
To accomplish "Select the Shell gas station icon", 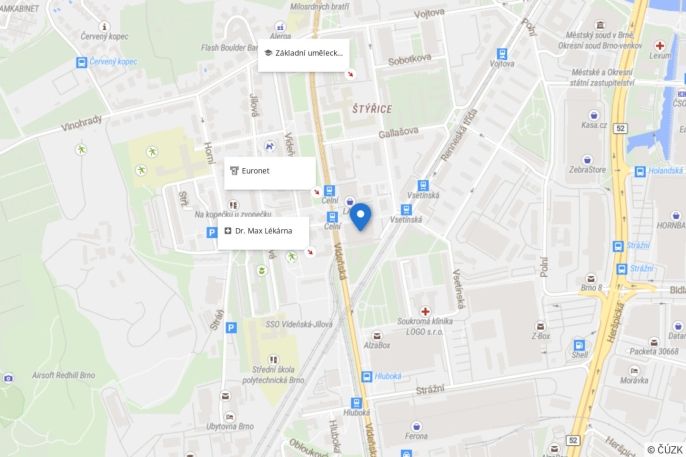I will [578, 345].
